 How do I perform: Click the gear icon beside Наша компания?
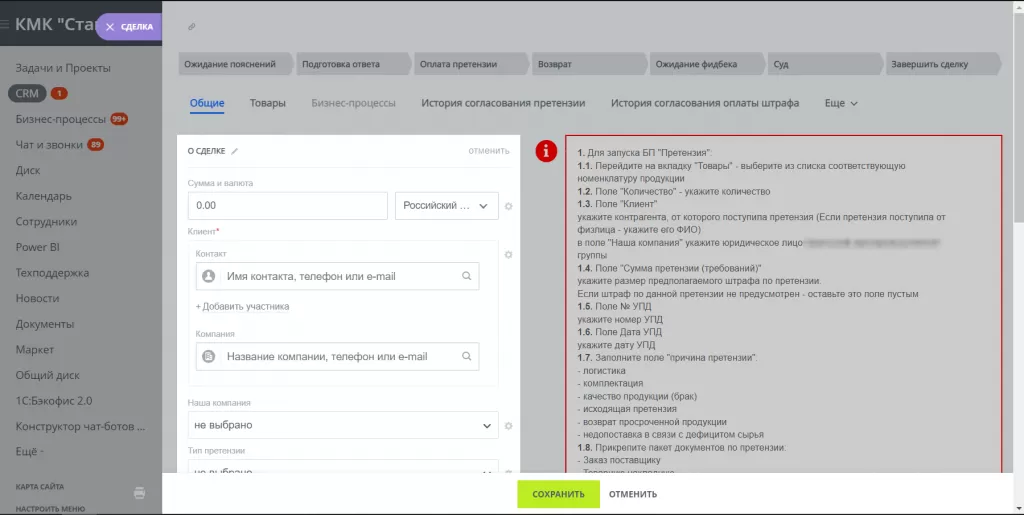508,426
